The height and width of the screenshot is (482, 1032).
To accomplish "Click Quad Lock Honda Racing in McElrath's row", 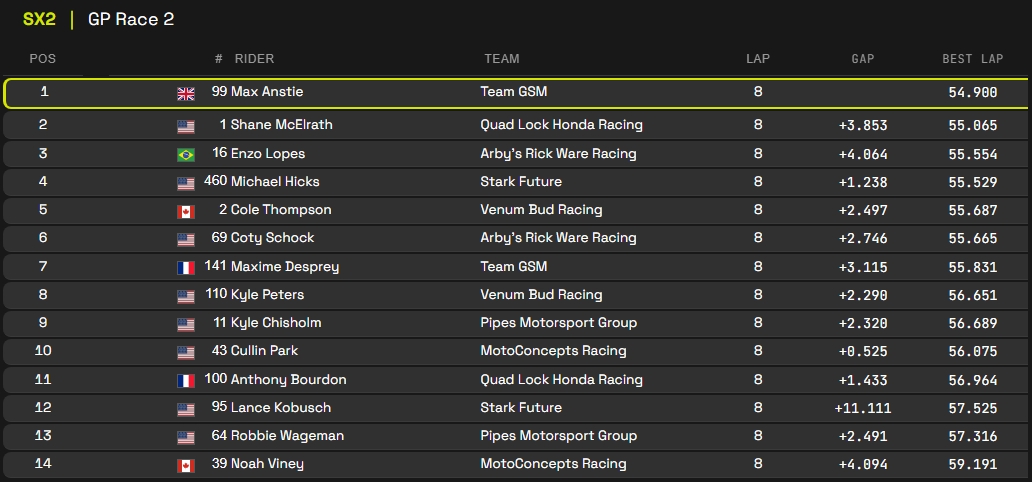I will pyautogui.click(x=561, y=125).
